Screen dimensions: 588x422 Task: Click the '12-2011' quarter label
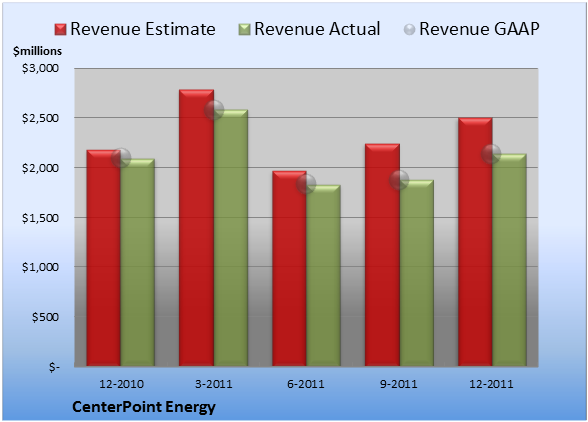click(491, 384)
